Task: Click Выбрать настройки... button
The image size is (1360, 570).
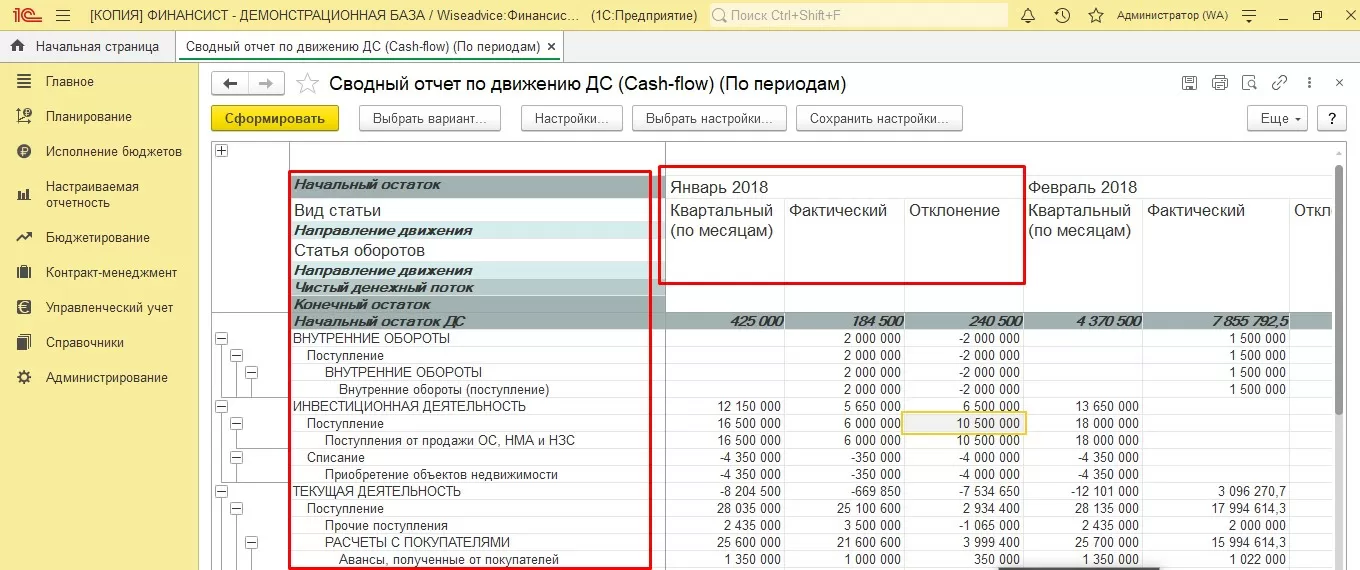Action: 709,118
